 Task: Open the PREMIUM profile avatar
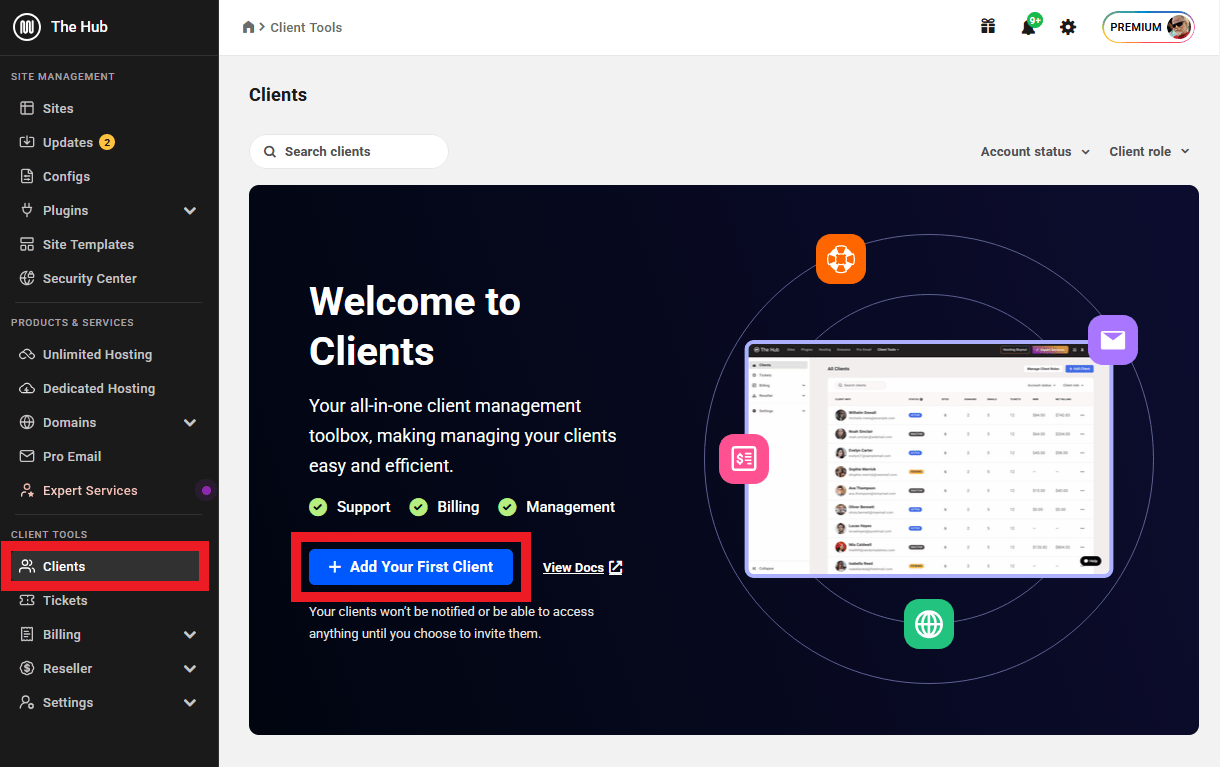1180,27
